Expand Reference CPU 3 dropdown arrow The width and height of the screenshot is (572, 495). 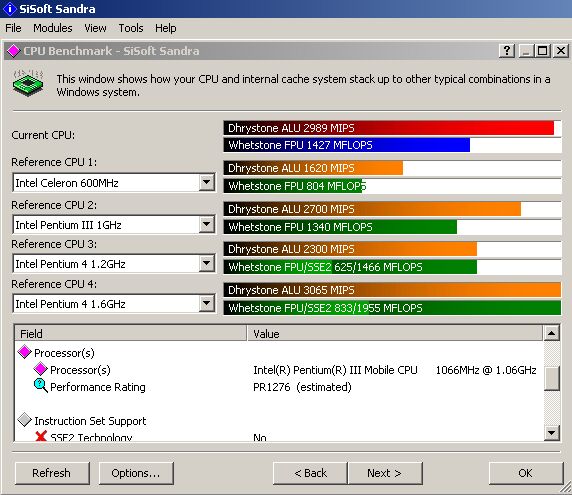(206, 263)
